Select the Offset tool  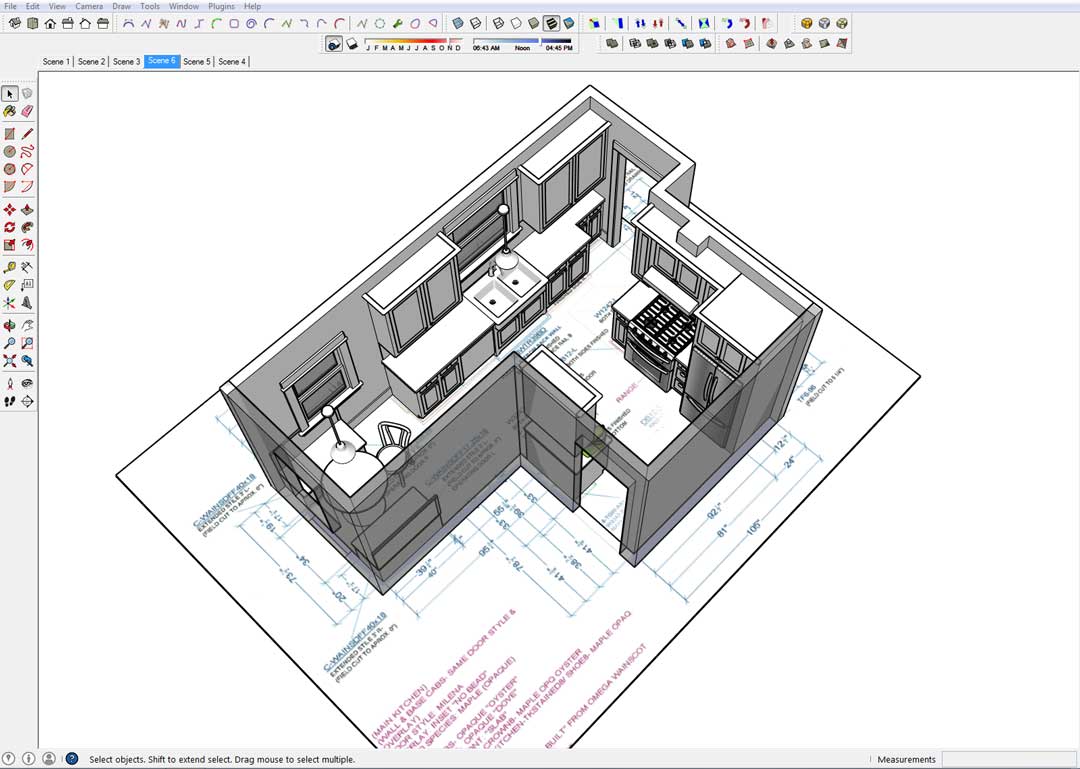[x=27, y=245]
